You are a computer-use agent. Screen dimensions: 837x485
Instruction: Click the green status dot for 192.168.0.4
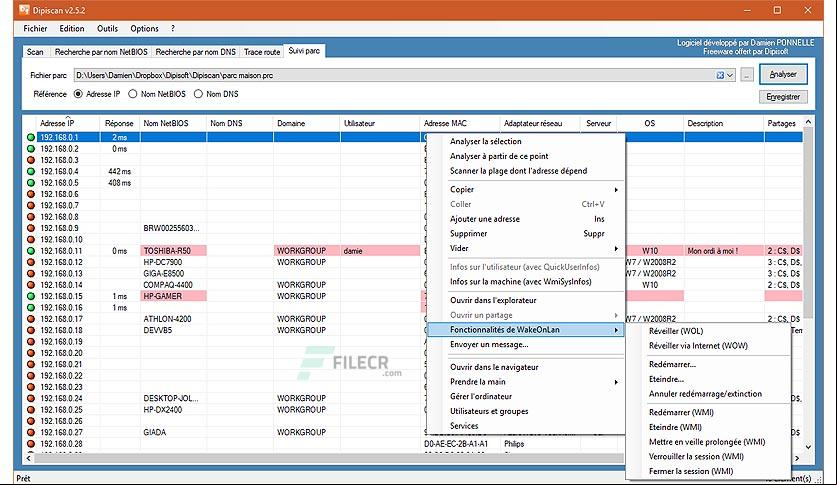click(31, 171)
